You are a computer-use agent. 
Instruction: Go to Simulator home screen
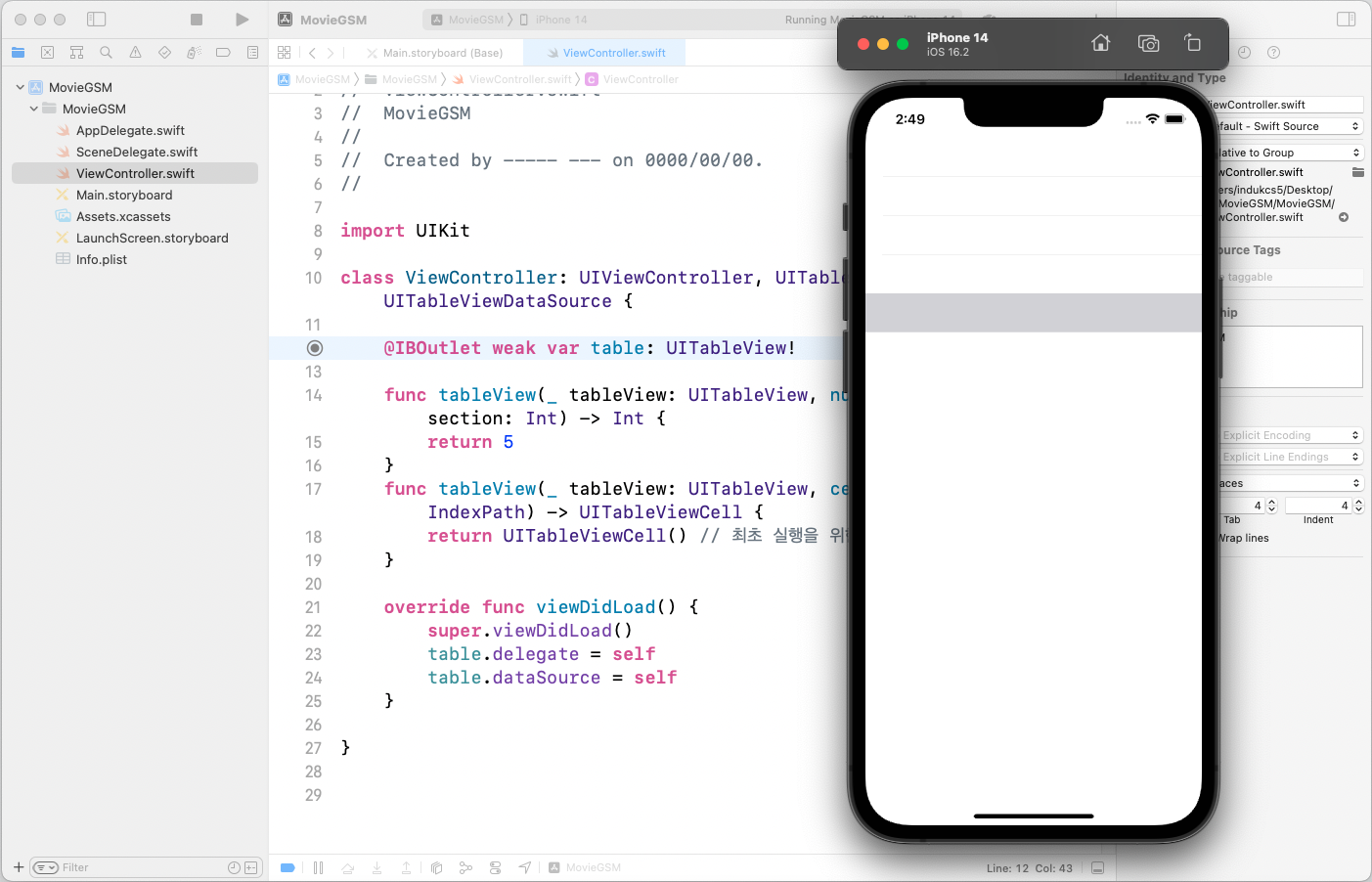[1101, 43]
